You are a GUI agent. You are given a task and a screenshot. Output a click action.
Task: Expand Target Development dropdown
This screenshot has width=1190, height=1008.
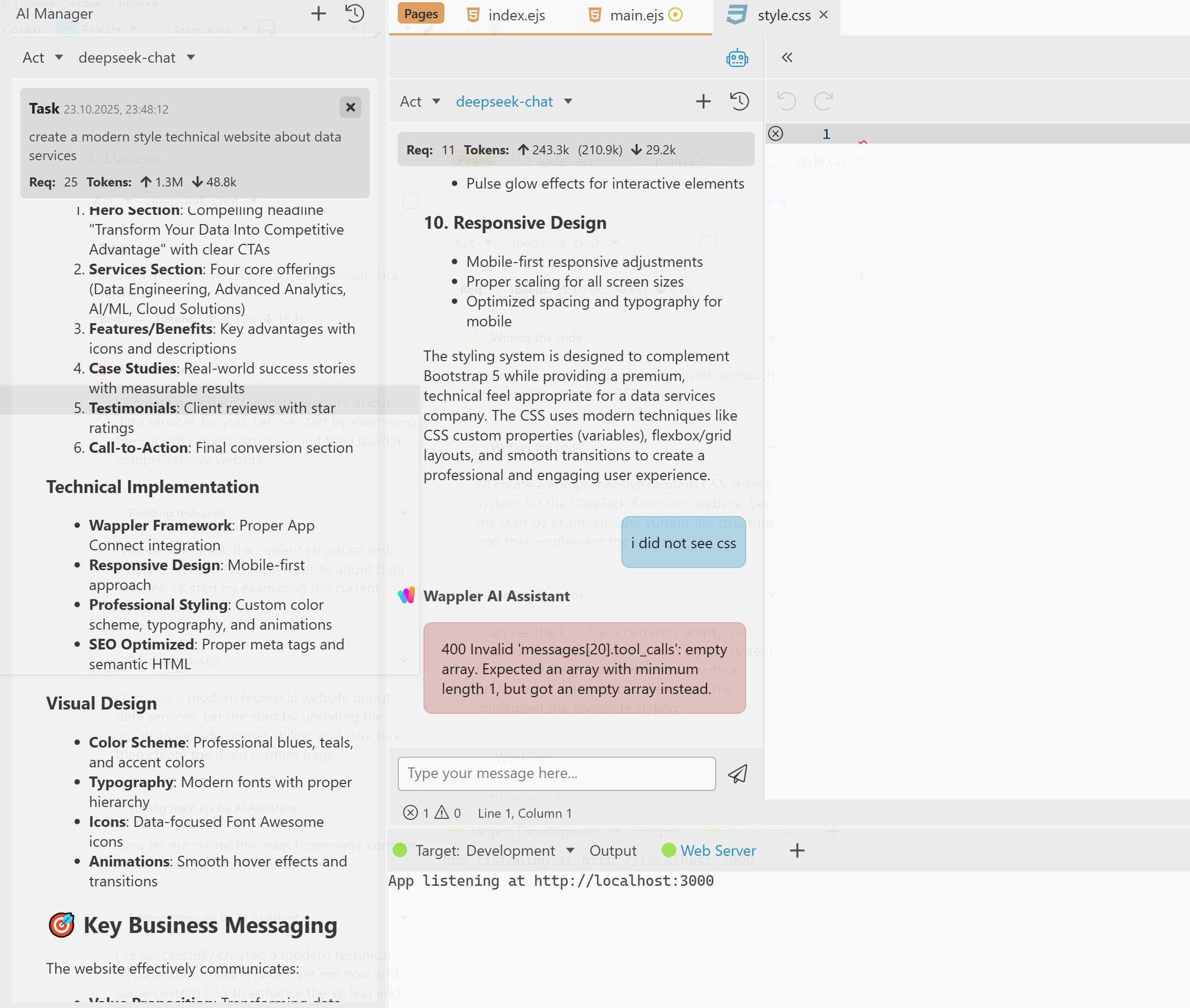point(570,851)
